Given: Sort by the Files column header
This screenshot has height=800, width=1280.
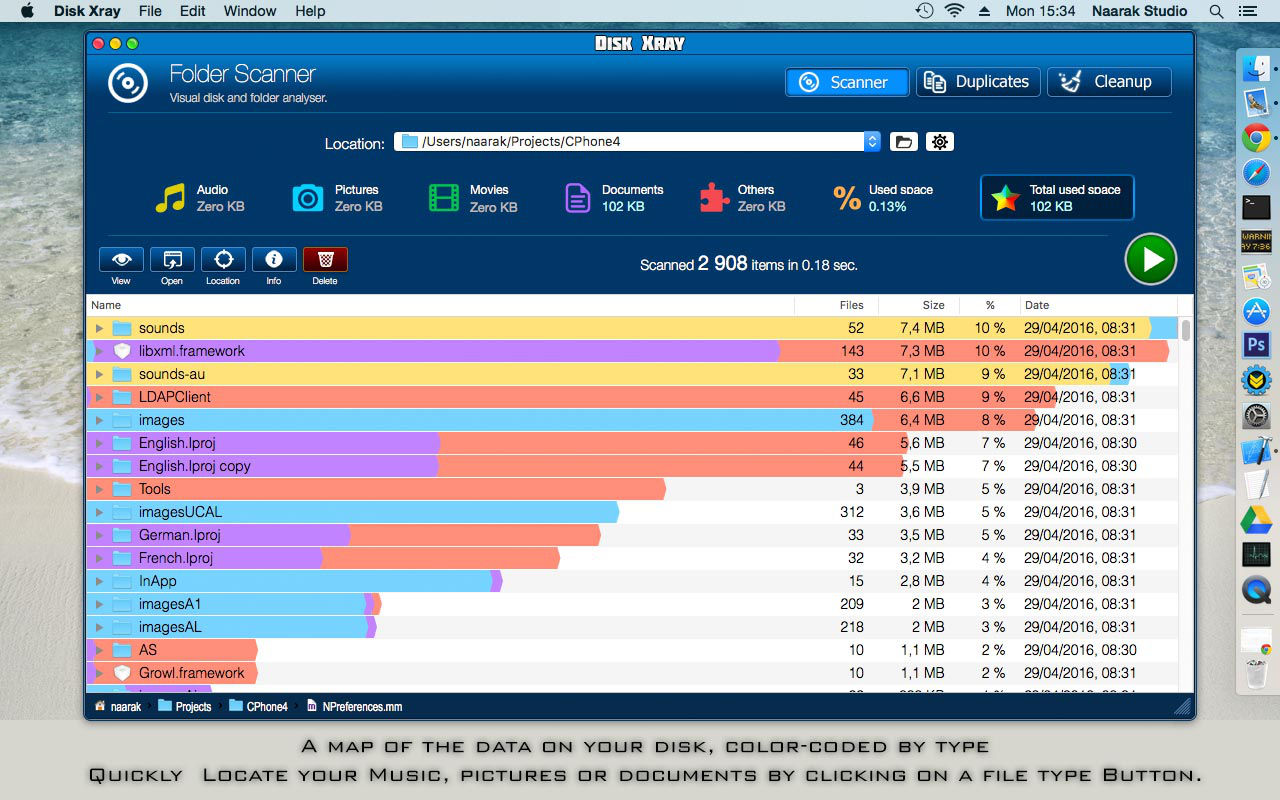Looking at the screenshot, I should (x=836, y=305).
